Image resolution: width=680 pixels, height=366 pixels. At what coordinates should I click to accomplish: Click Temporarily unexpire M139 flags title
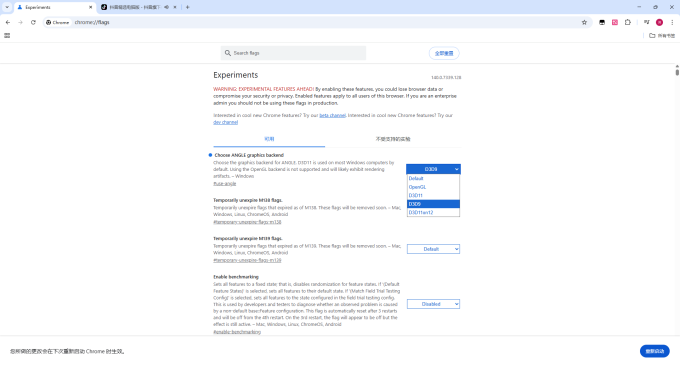[248, 239]
